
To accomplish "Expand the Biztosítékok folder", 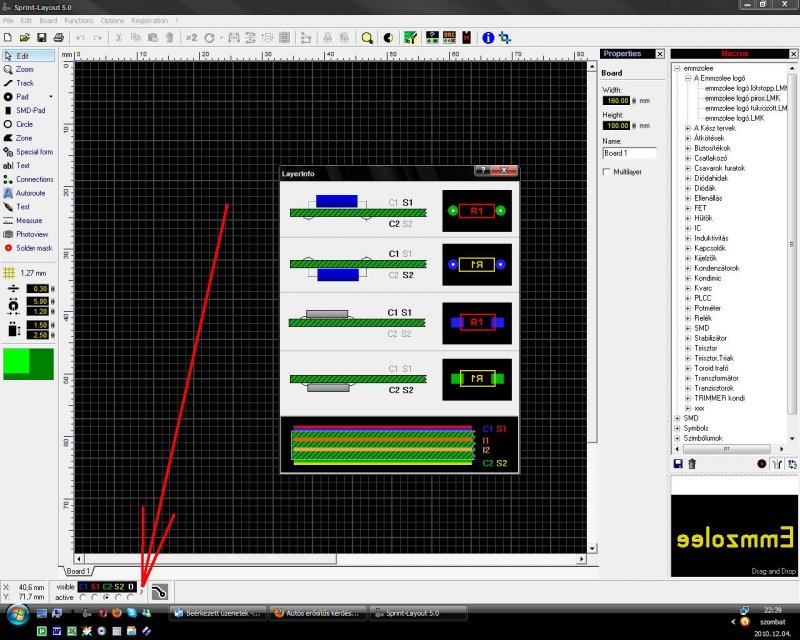I will coord(688,149).
